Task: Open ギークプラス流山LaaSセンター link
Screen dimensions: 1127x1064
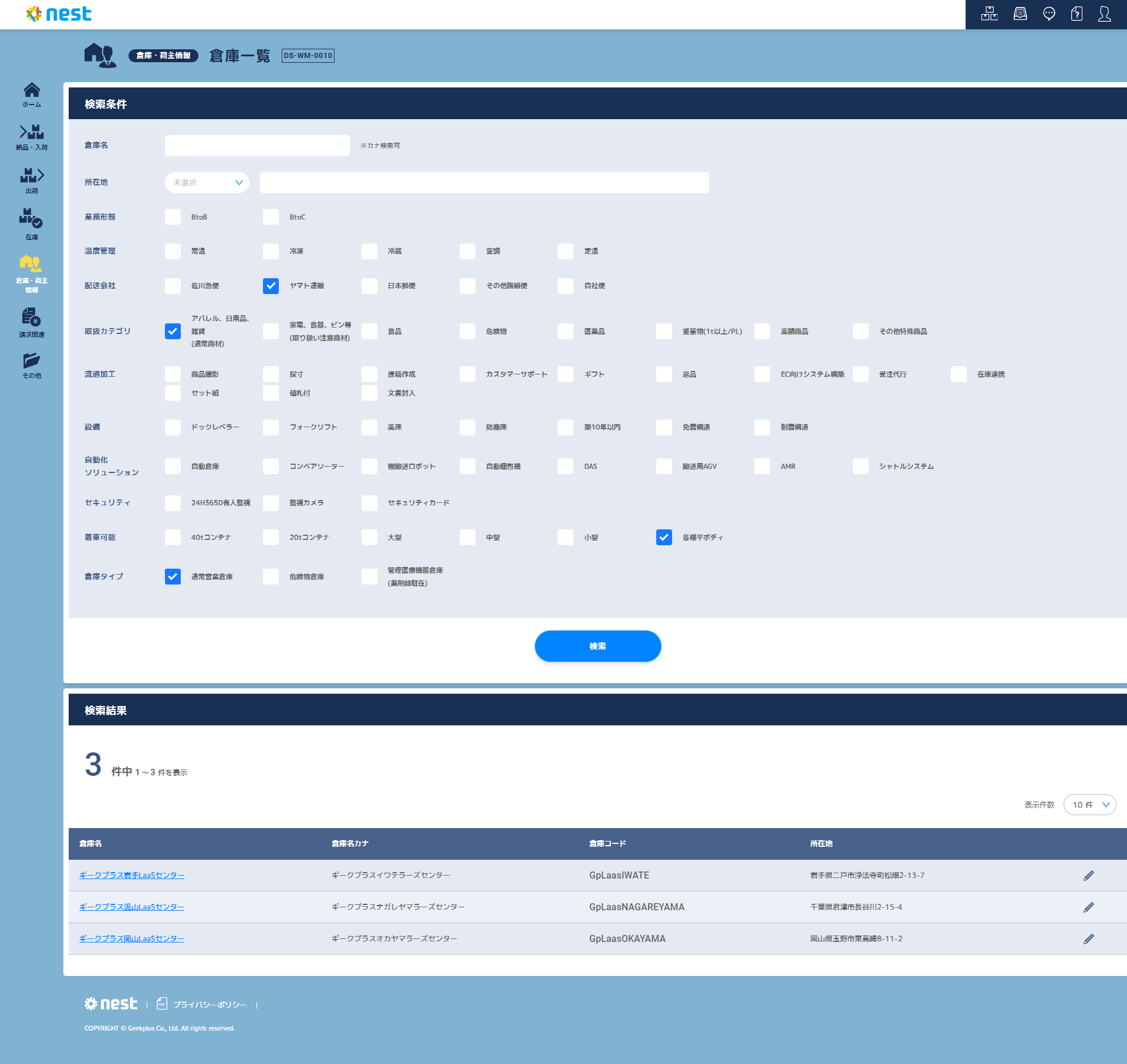Action: pos(131,907)
